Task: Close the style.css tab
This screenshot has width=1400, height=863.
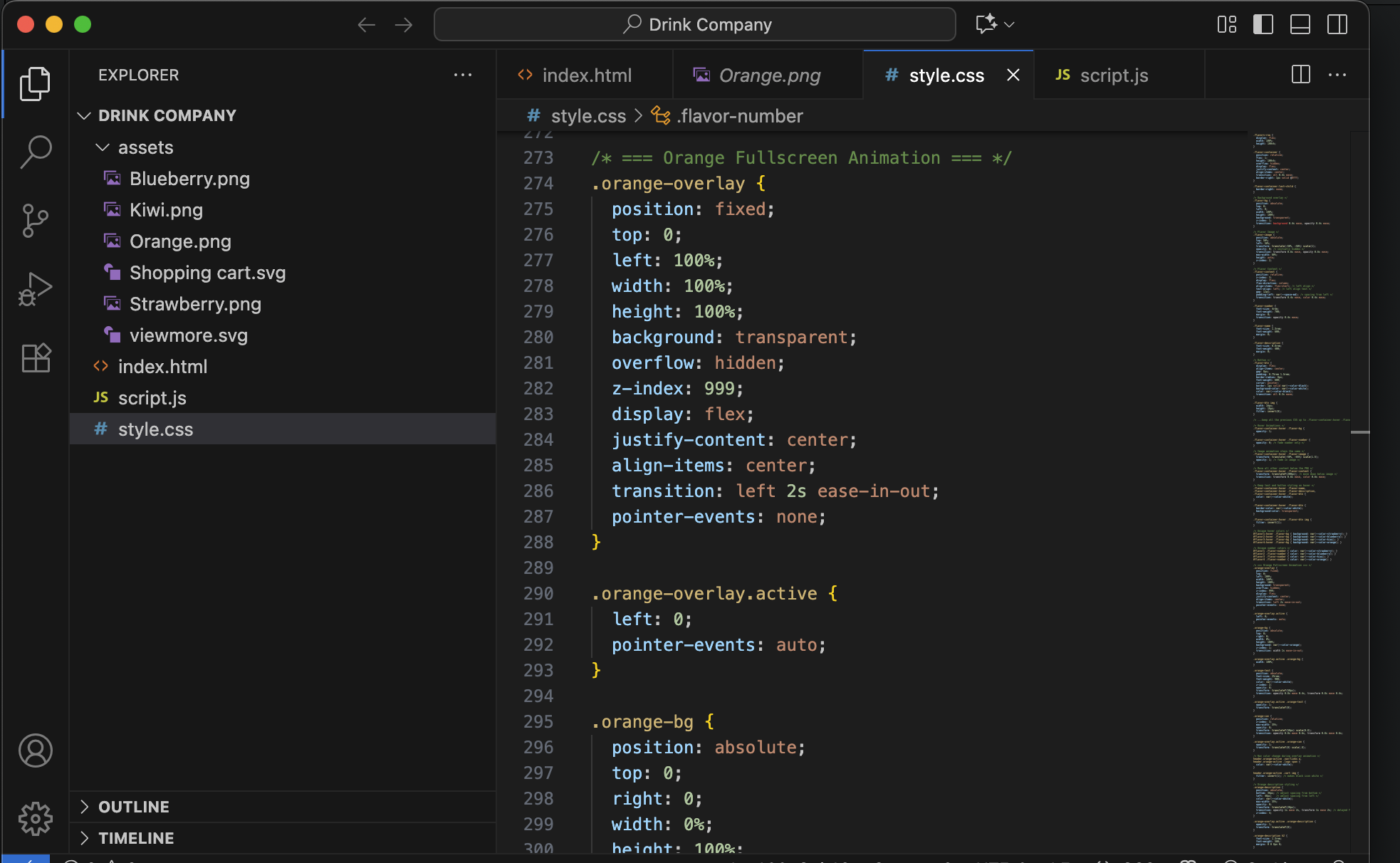Action: pos(1013,75)
